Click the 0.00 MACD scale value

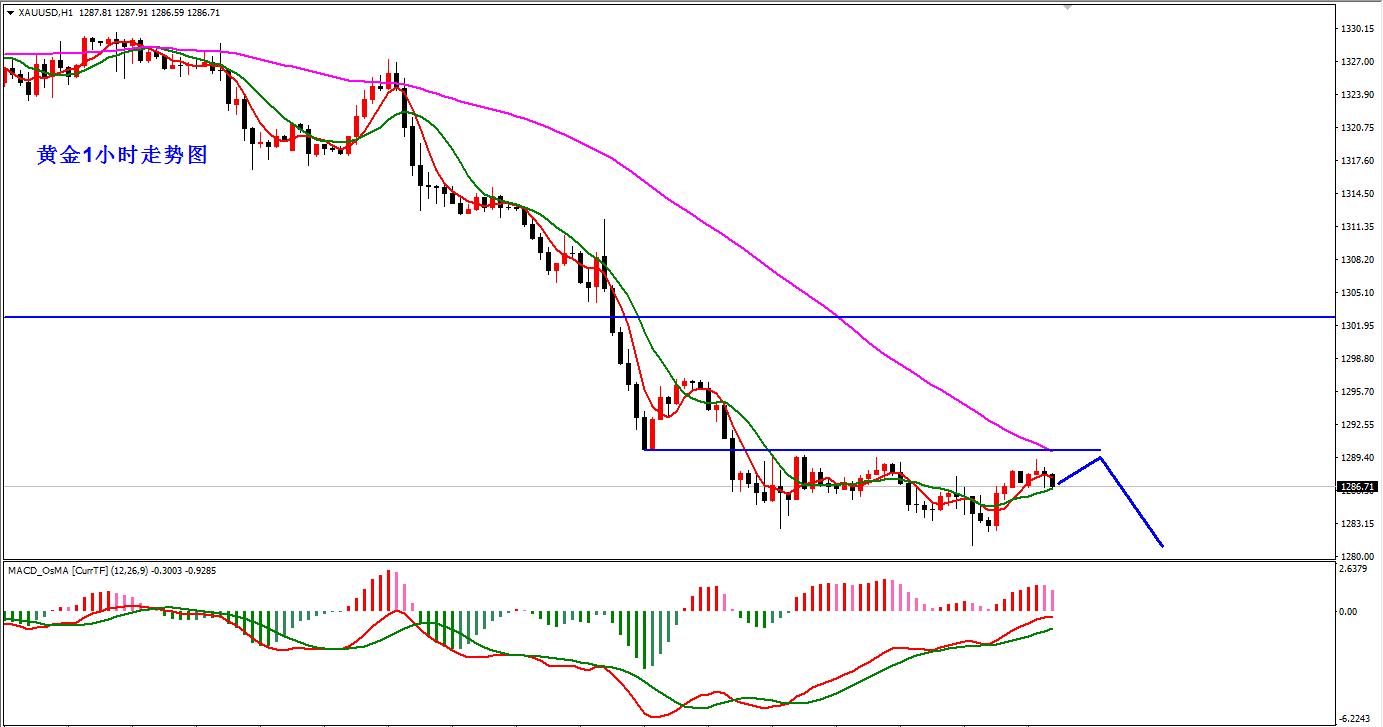[1349, 612]
